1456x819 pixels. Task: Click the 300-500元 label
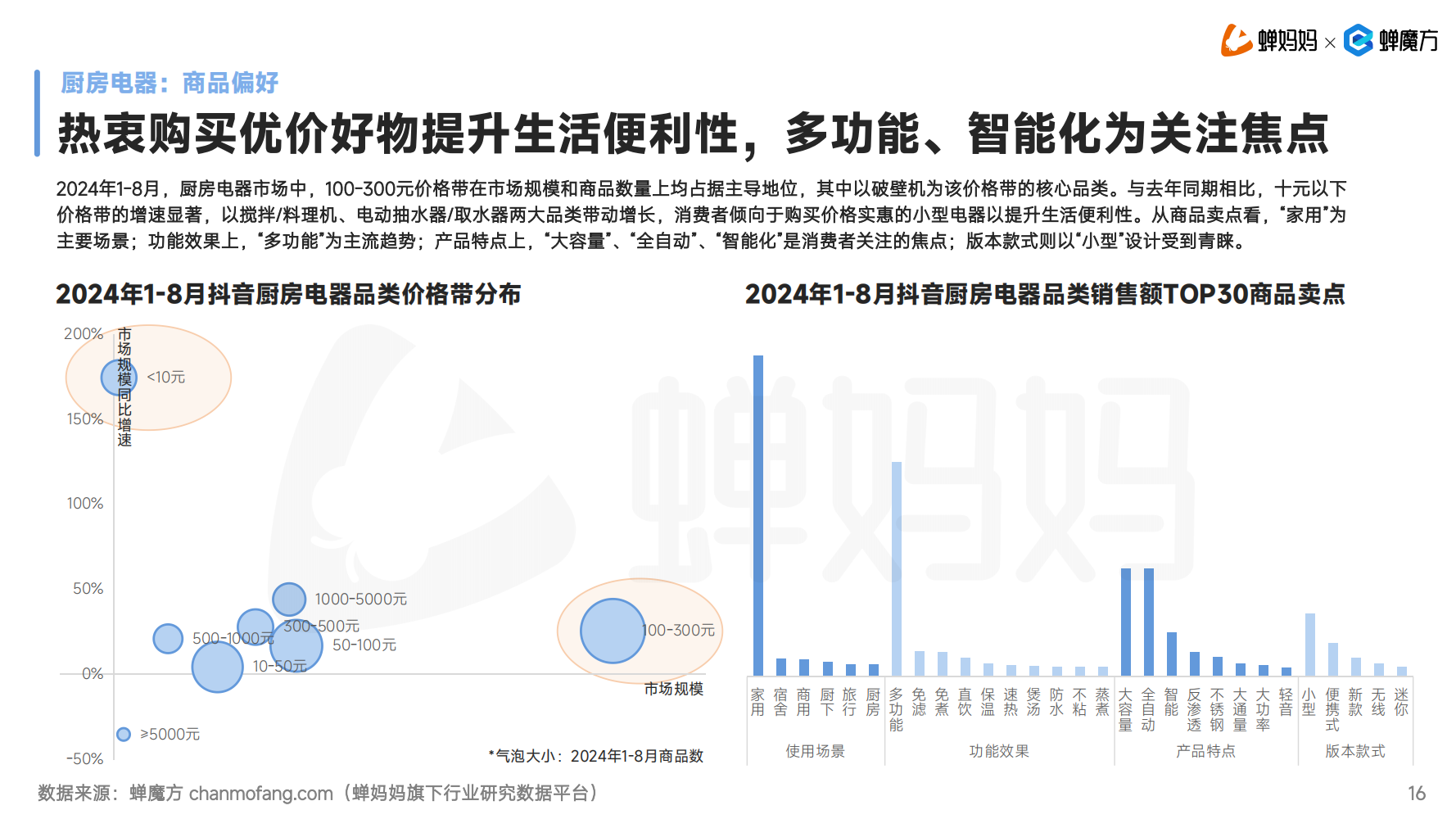(x=322, y=627)
